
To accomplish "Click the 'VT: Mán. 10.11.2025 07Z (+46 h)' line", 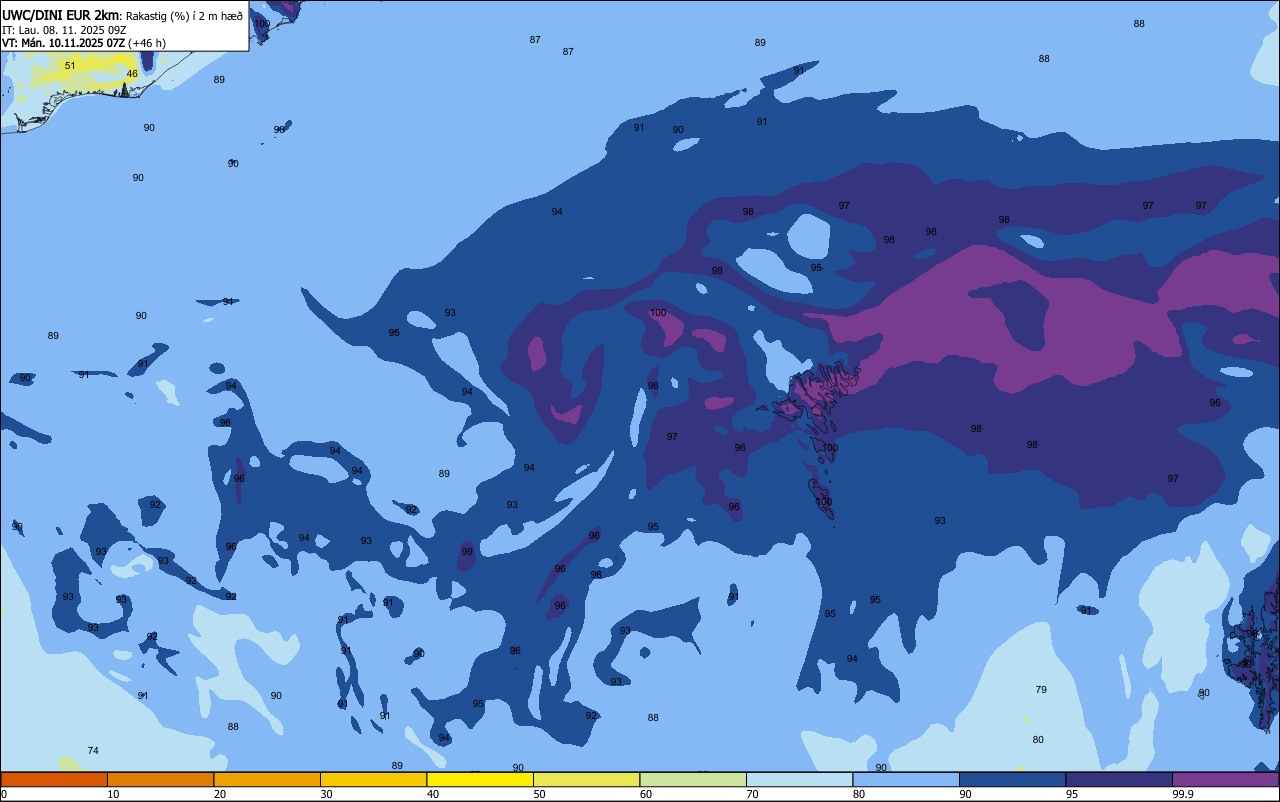I will (84, 43).
